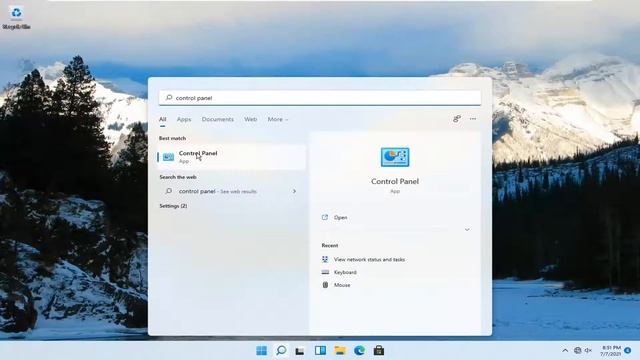The height and width of the screenshot is (360, 640).
Task: Open Microsoft Store from taskbar
Action: point(379,350)
